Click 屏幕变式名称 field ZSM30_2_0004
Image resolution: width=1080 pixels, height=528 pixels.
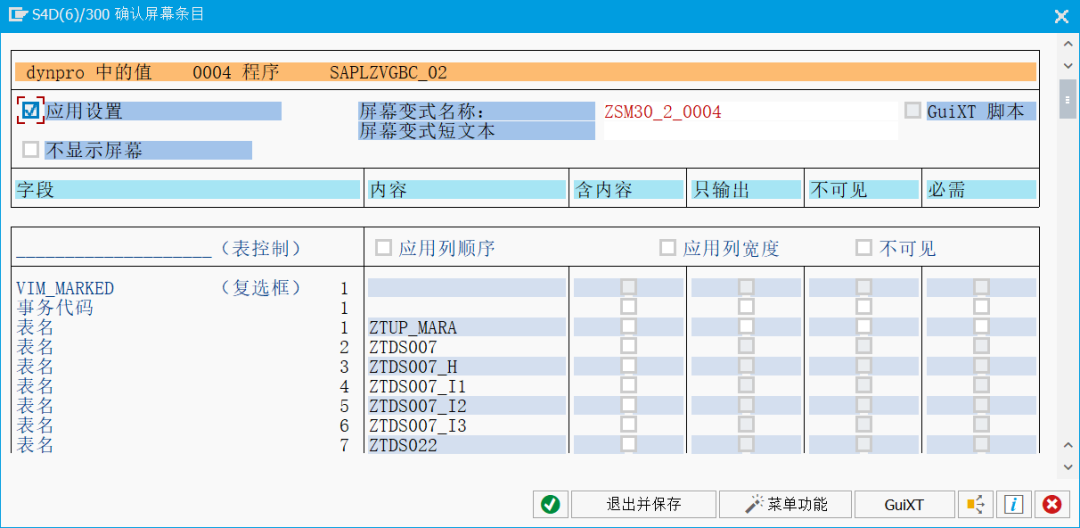point(751,111)
